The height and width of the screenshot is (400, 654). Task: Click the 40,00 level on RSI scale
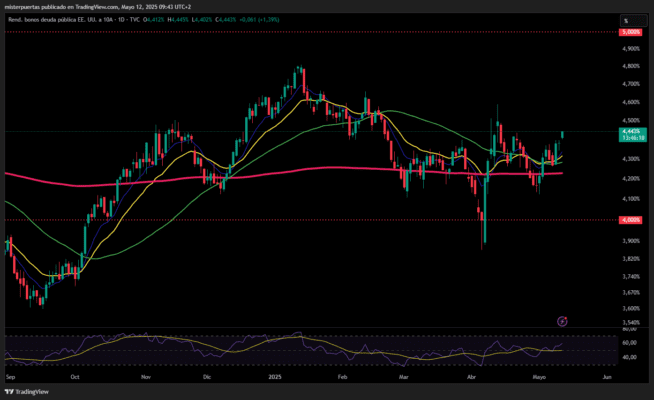629,357
